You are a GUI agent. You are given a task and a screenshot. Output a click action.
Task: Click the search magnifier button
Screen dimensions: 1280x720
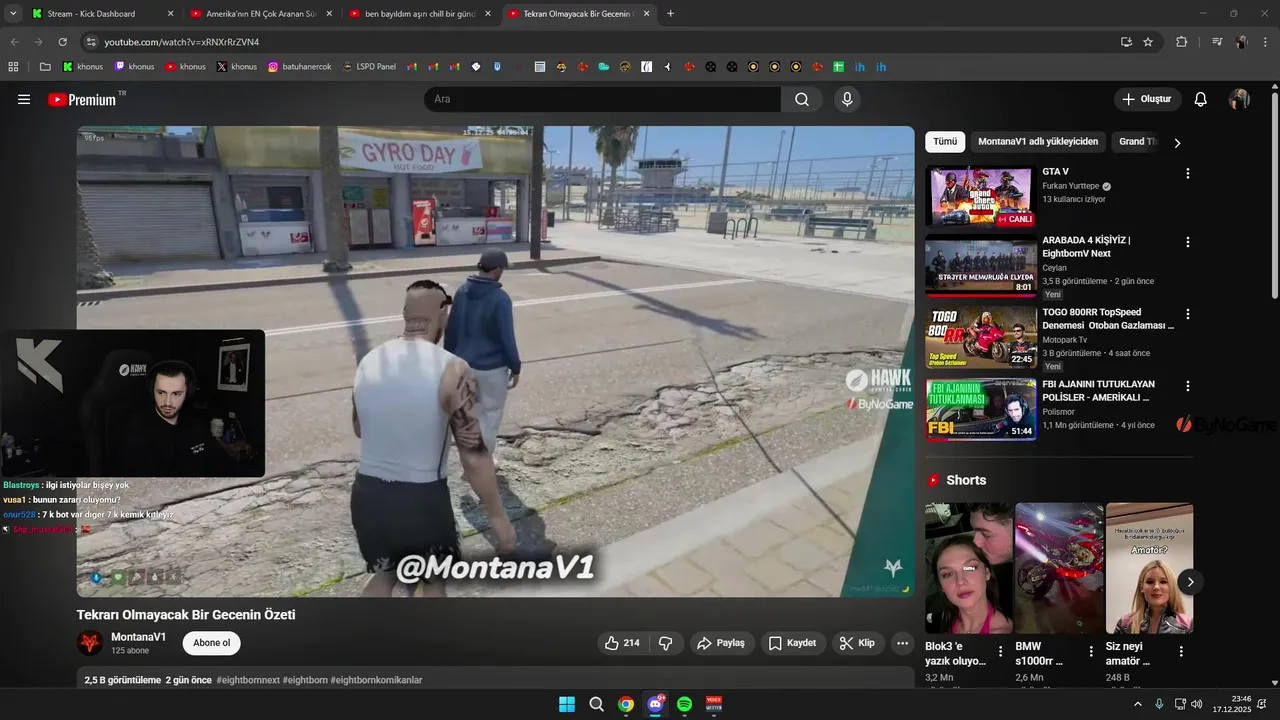(802, 99)
